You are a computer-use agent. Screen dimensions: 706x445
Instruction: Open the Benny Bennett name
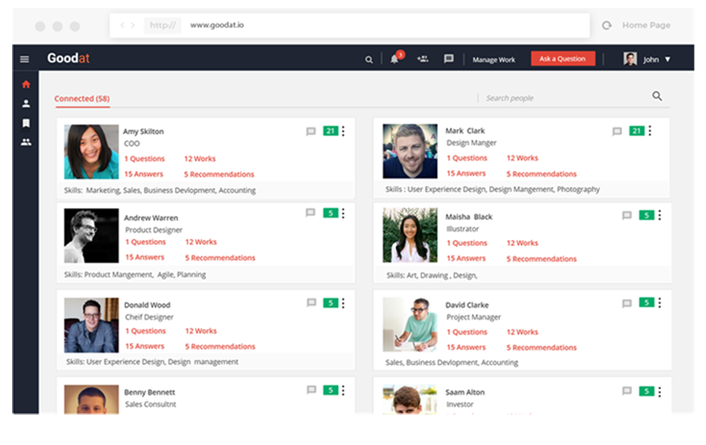[x=149, y=392]
